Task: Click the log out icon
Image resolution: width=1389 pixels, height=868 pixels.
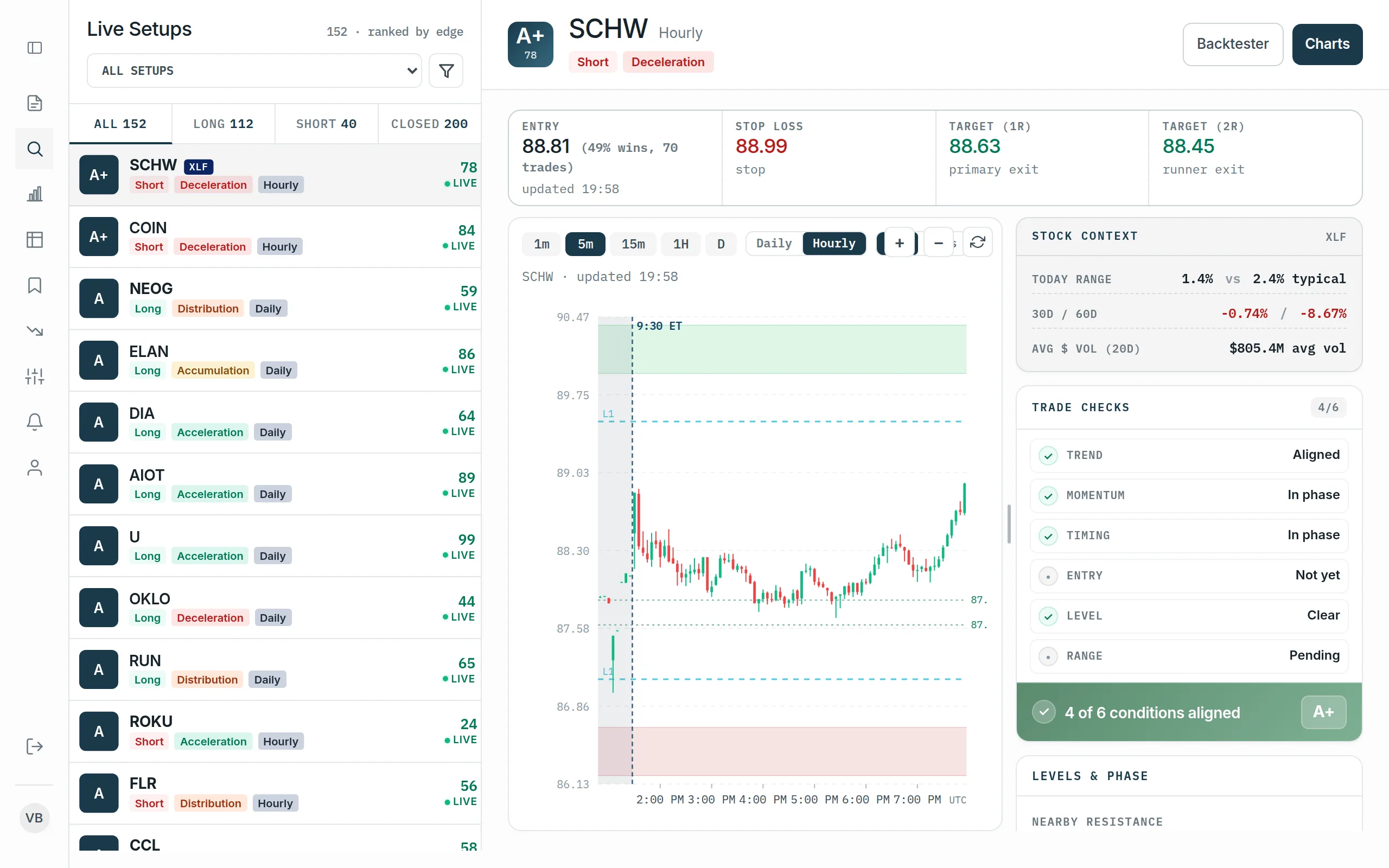Action: 34,746
